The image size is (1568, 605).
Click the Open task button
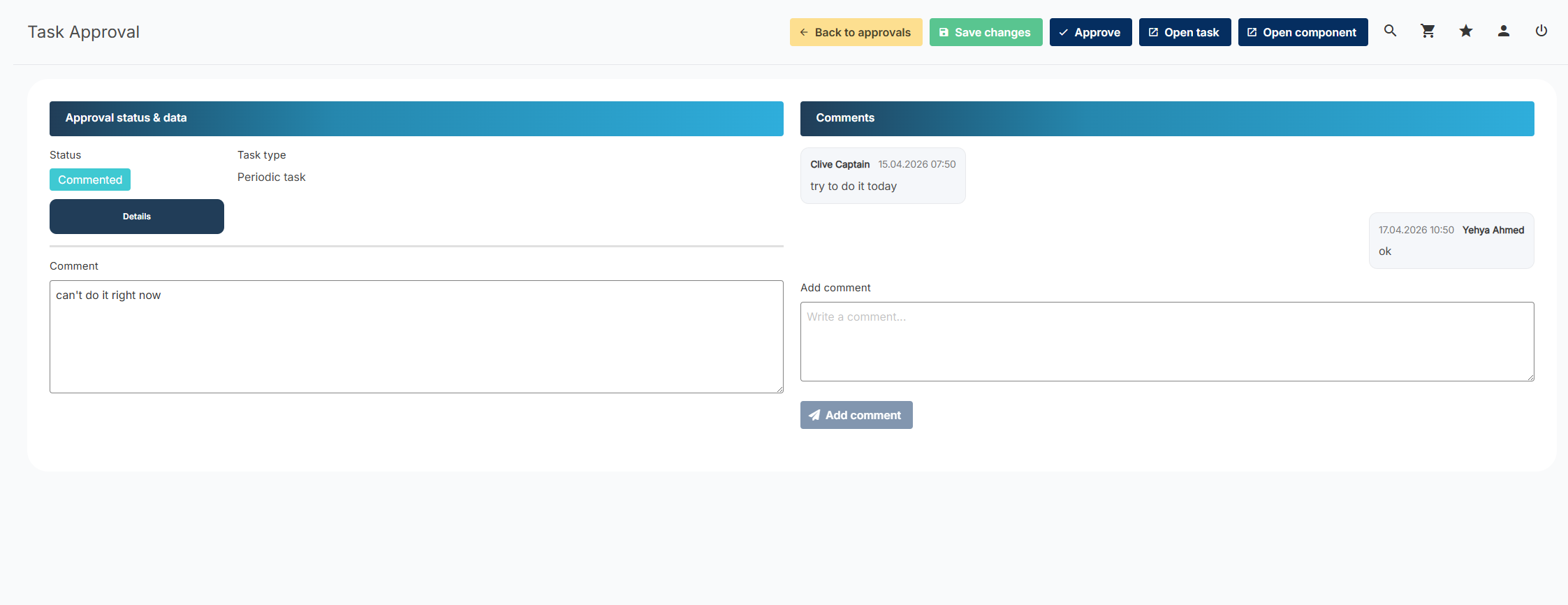(x=1184, y=32)
